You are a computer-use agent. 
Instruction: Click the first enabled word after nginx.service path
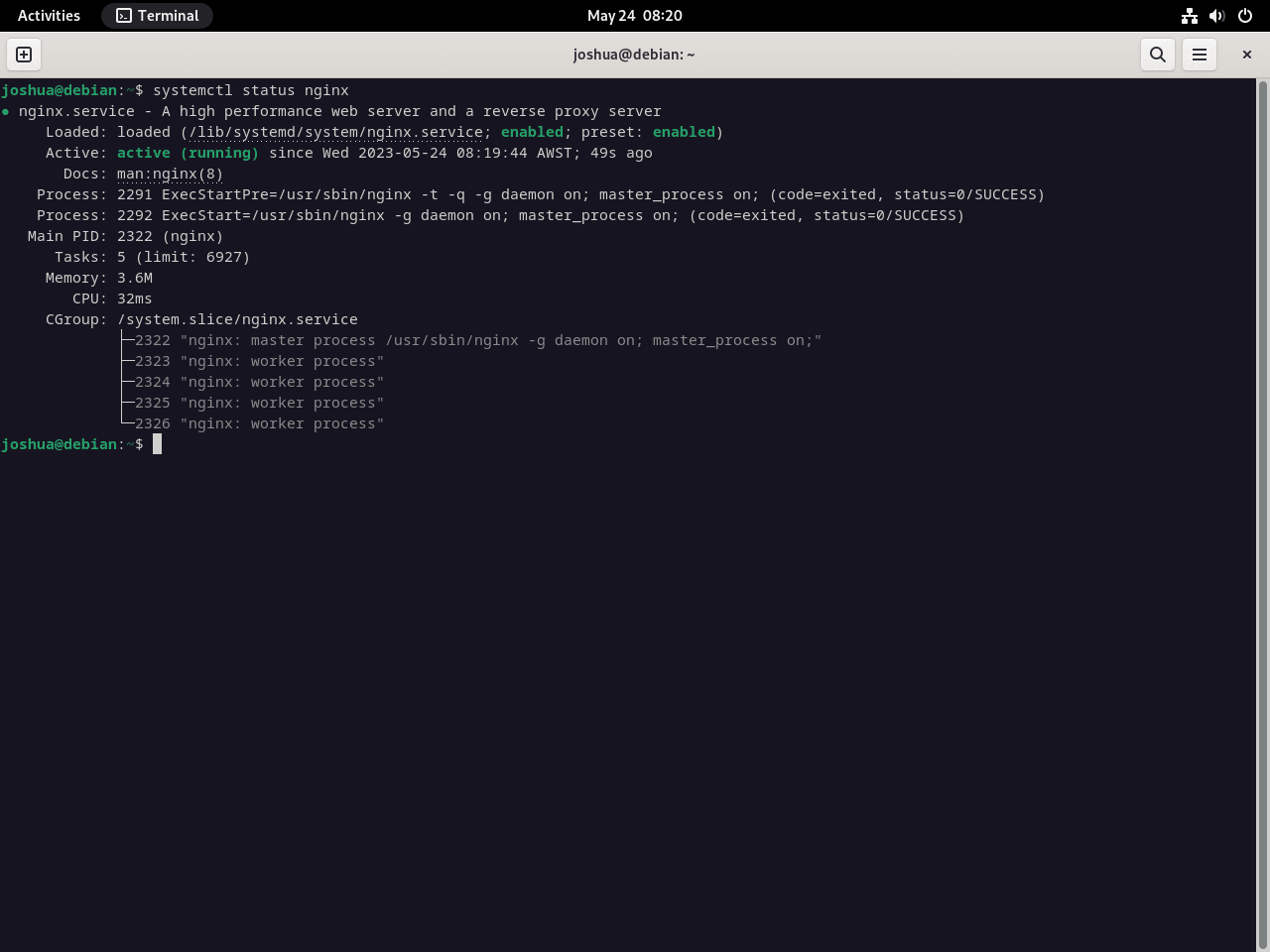532,132
